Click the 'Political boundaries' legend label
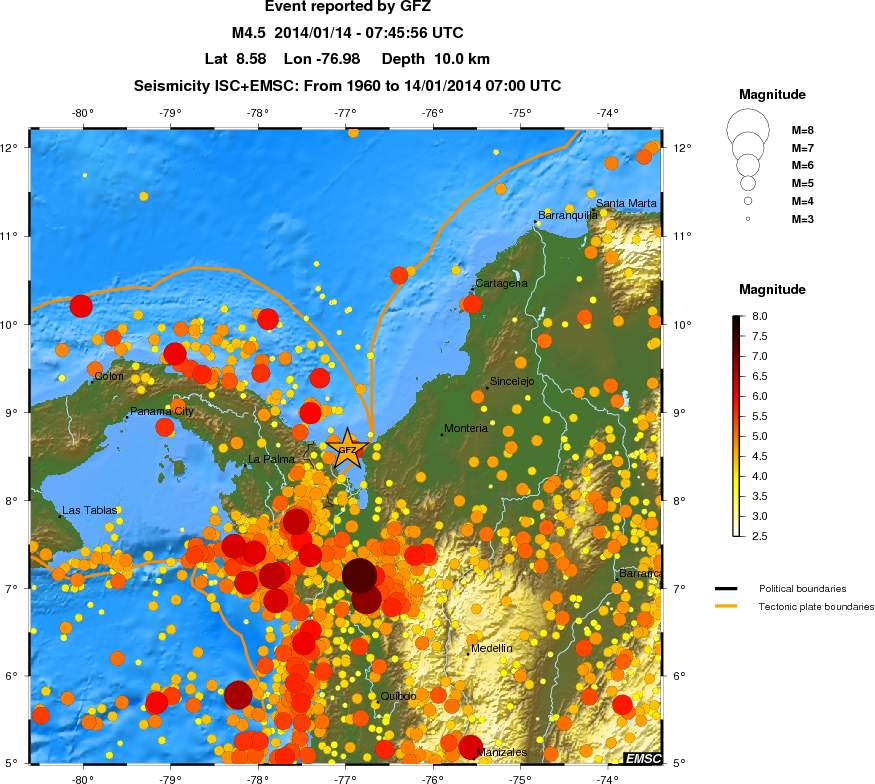 pyautogui.click(x=802, y=589)
